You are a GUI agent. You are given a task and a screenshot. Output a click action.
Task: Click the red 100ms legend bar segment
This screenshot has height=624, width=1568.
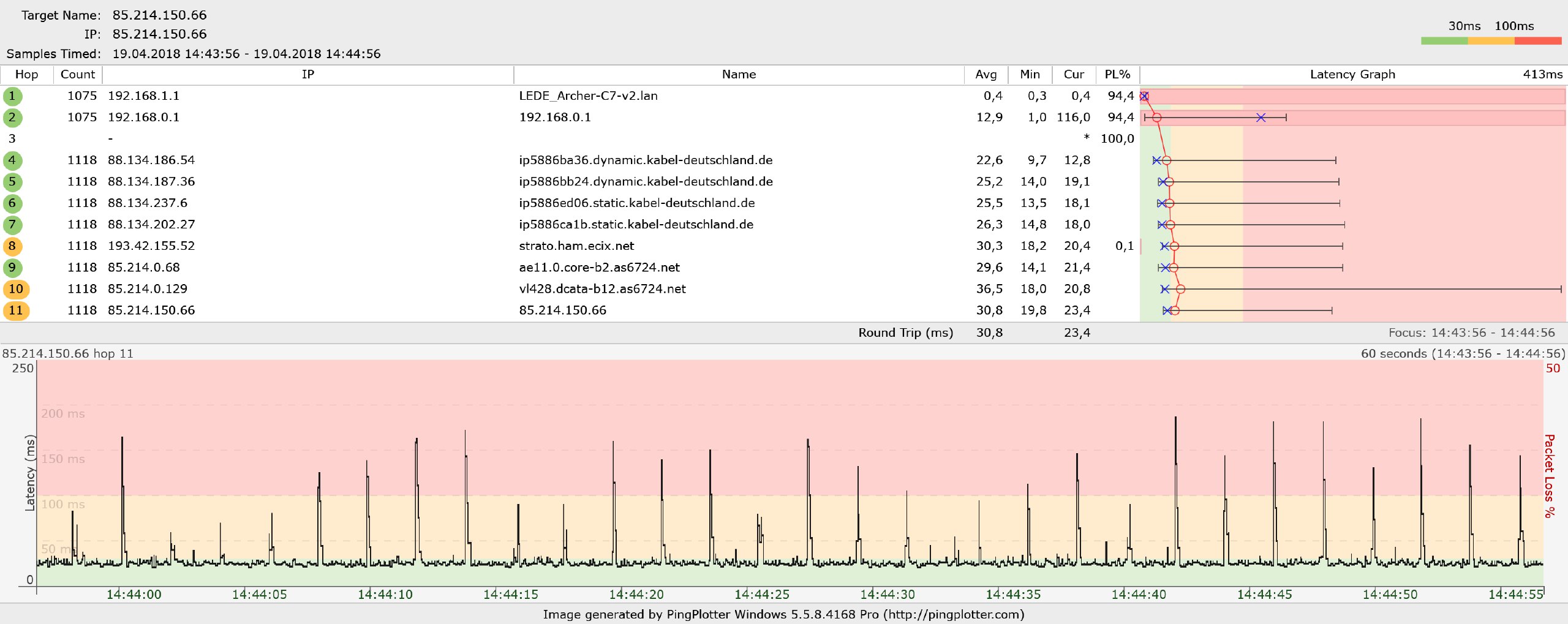point(1538,41)
